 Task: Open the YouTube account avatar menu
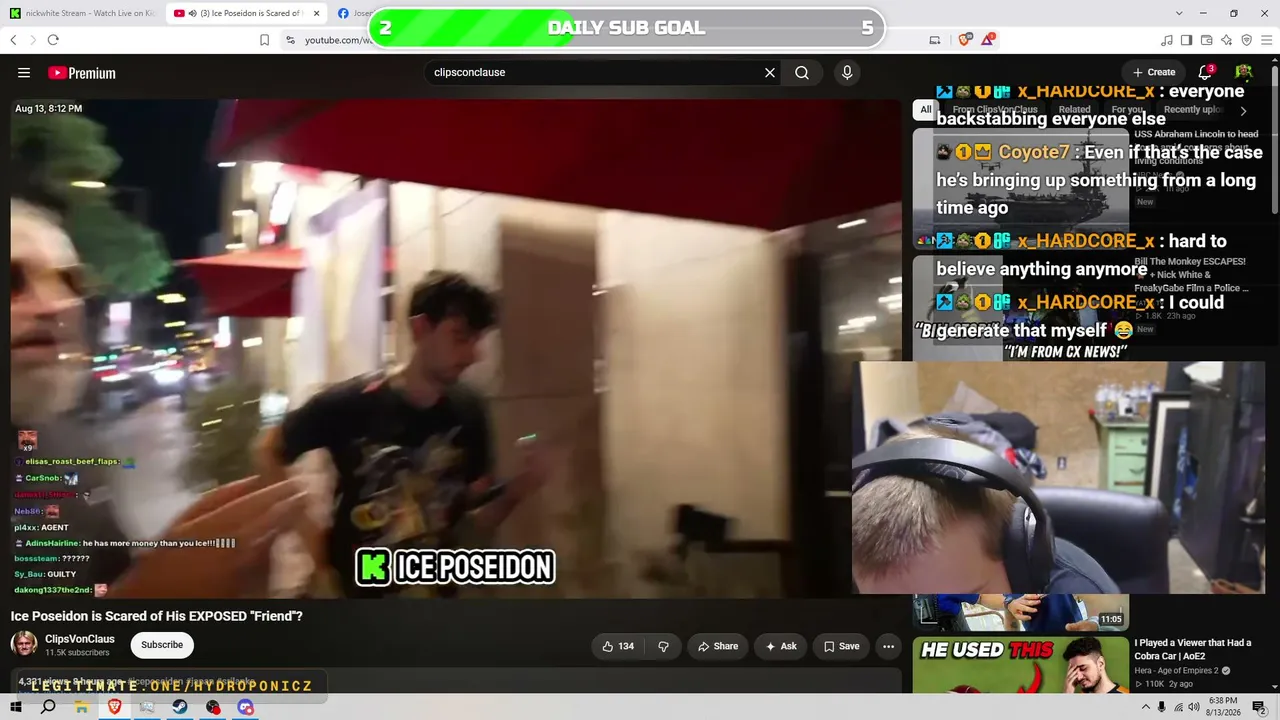click(1244, 72)
